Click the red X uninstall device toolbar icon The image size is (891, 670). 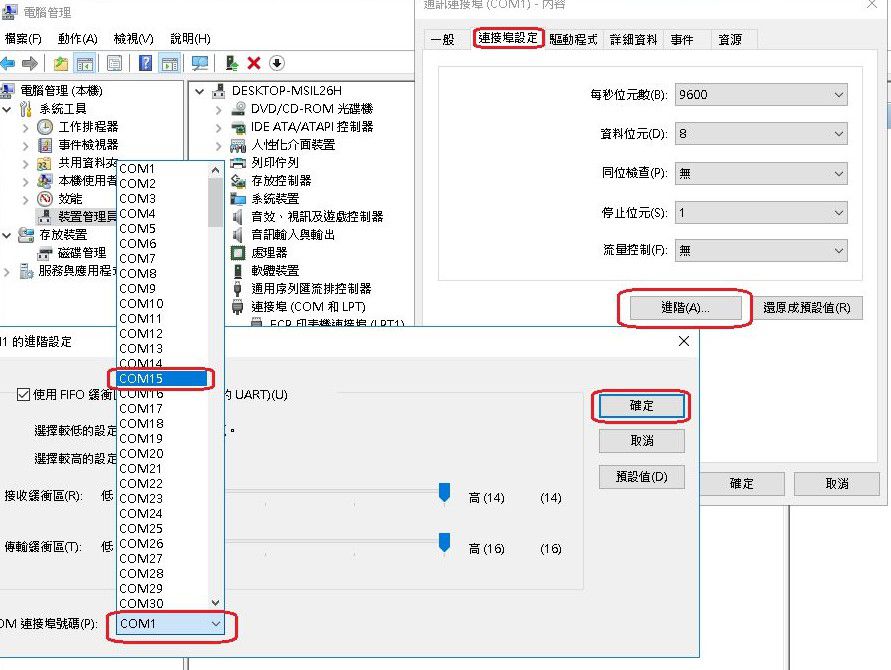click(x=254, y=62)
